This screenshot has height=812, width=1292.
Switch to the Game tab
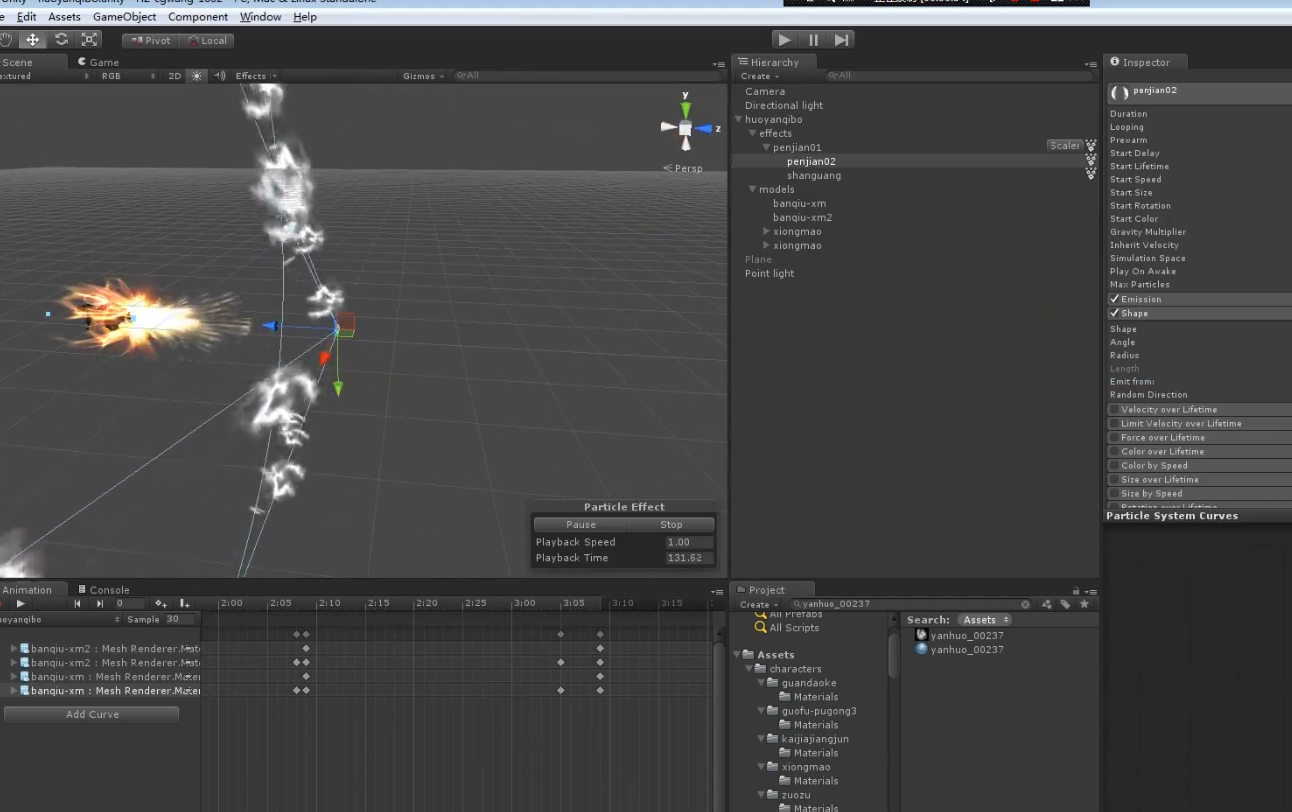click(98, 62)
